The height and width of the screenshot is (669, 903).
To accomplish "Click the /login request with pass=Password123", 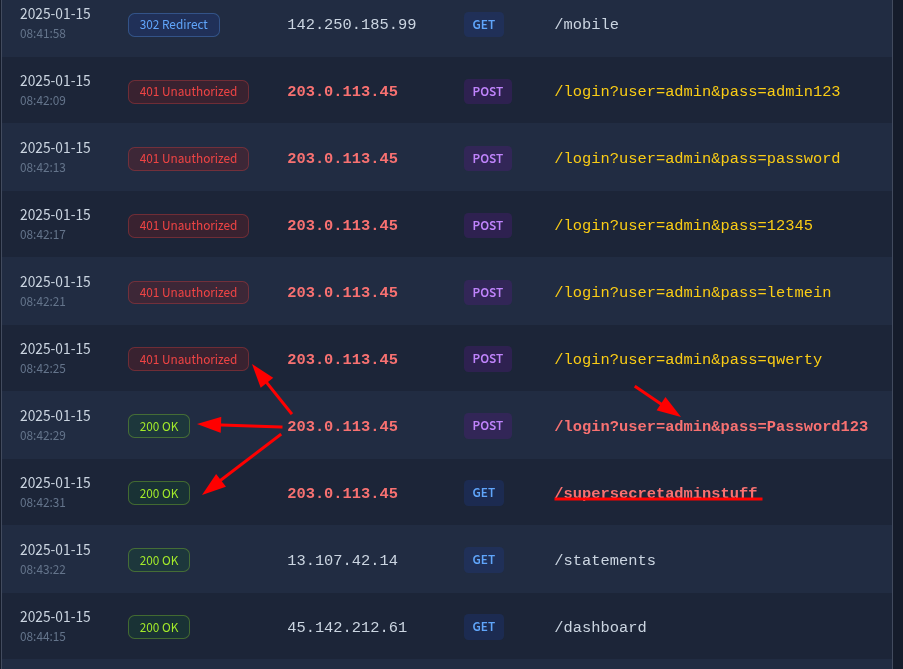I will click(x=711, y=426).
